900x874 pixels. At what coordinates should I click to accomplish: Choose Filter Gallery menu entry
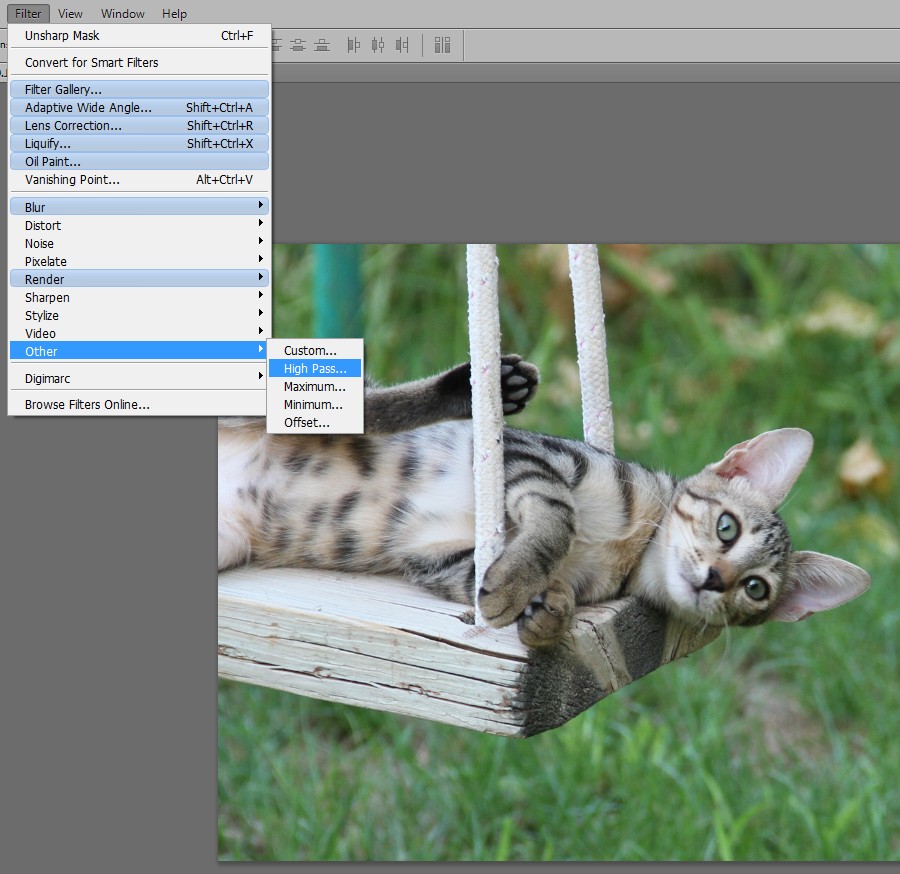[x=139, y=90]
